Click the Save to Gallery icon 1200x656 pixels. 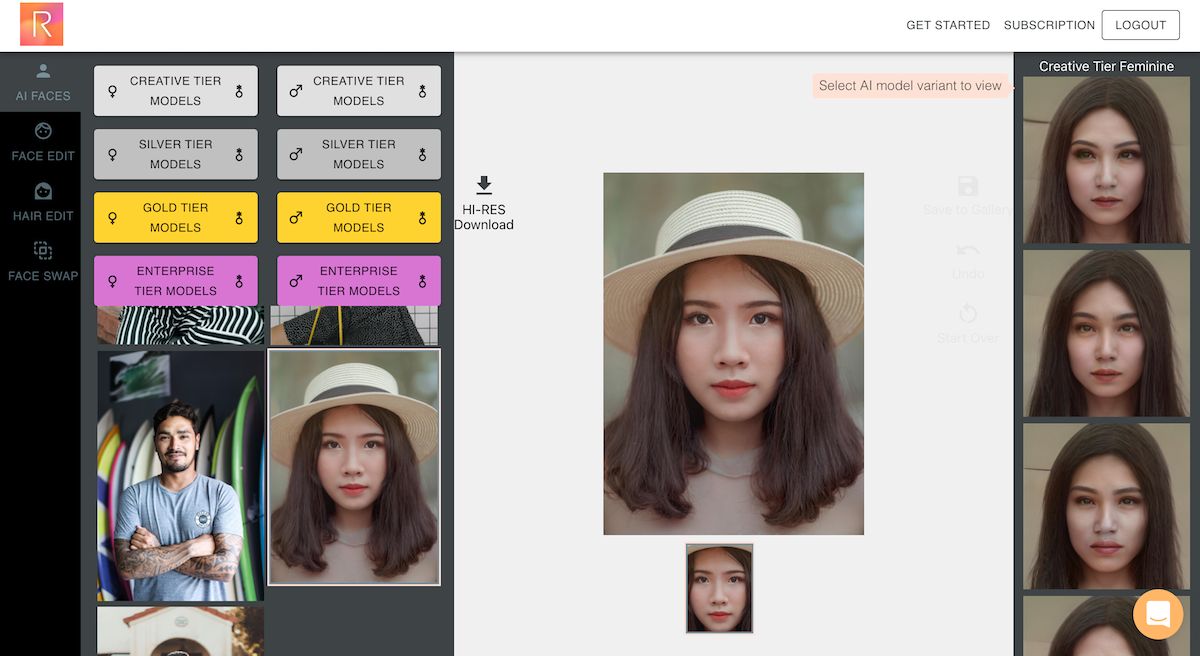(x=967, y=187)
